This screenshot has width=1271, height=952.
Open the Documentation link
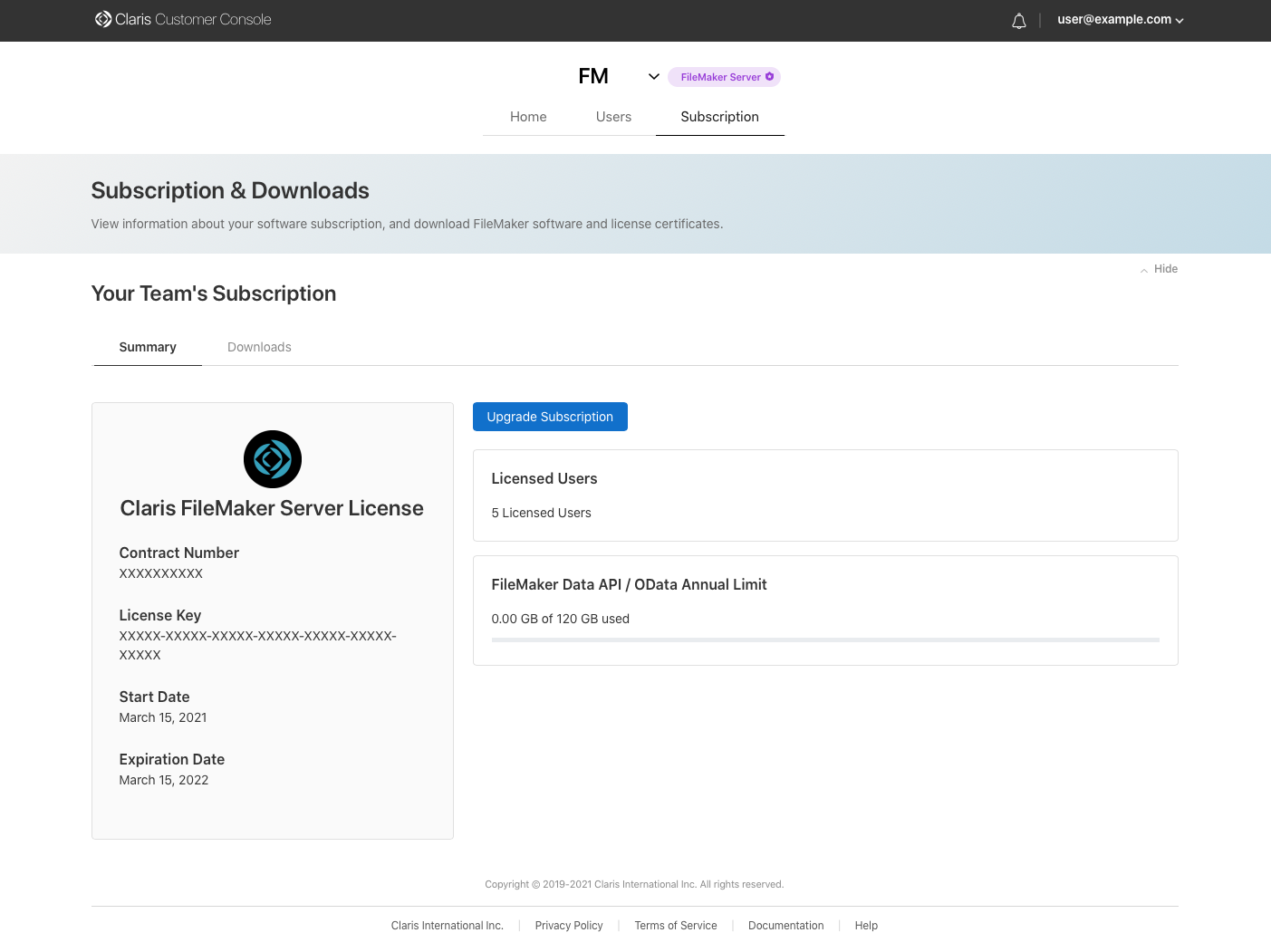point(786,926)
